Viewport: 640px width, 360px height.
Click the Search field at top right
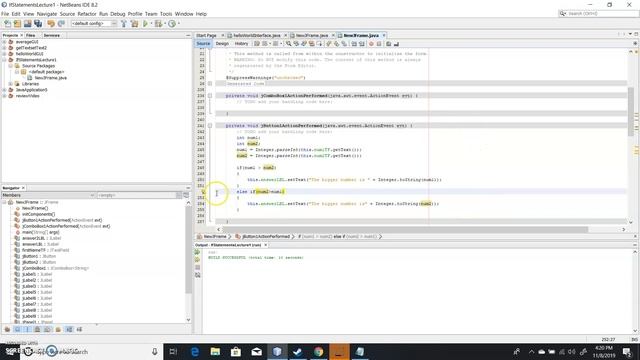coord(598,13)
